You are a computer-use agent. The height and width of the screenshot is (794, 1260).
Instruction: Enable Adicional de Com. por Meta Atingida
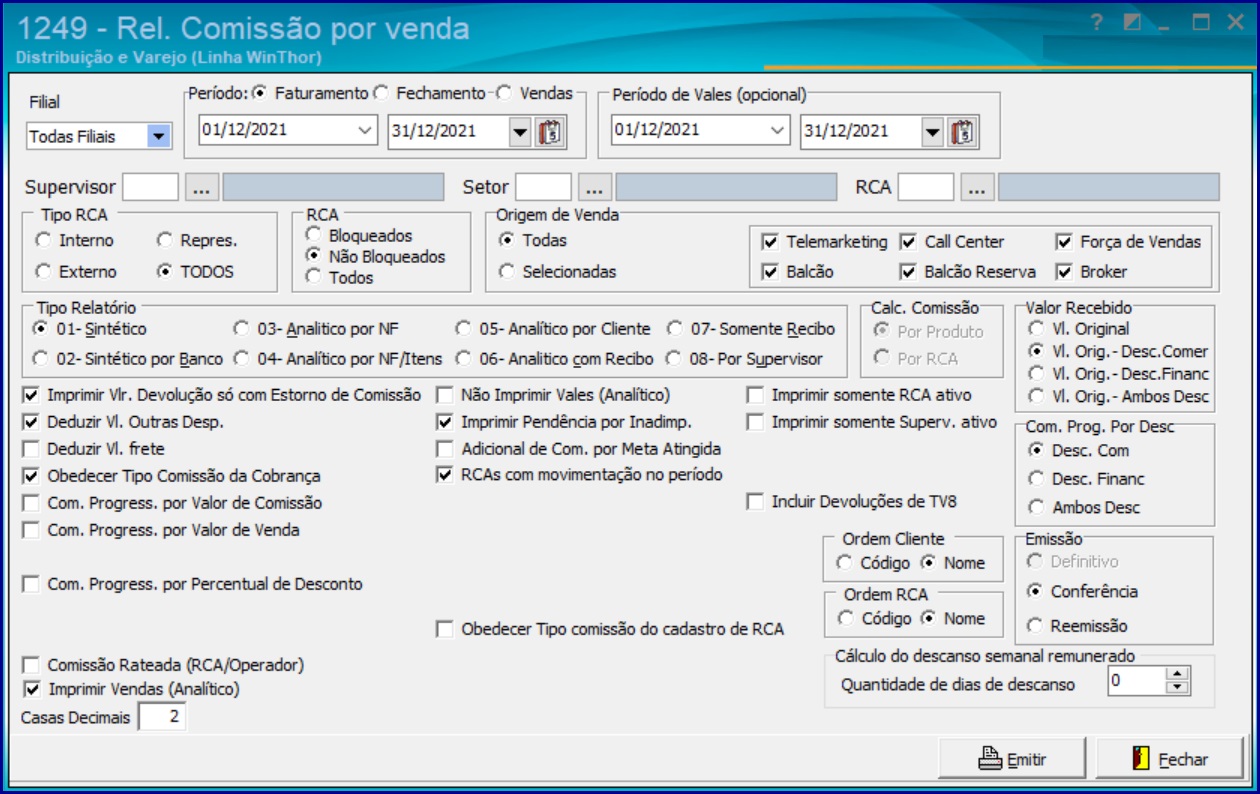578,449
